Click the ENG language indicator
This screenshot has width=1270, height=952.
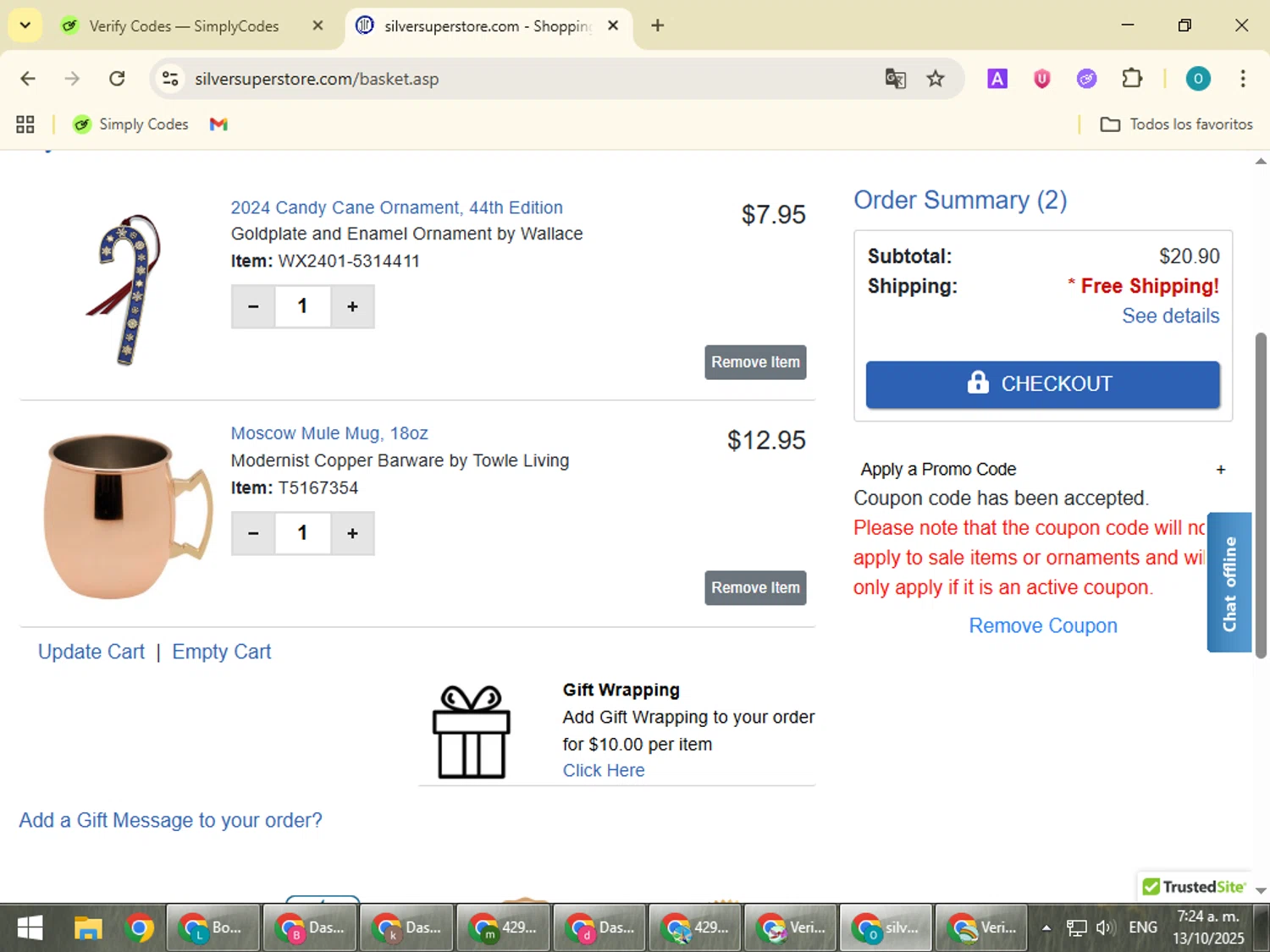(1143, 928)
